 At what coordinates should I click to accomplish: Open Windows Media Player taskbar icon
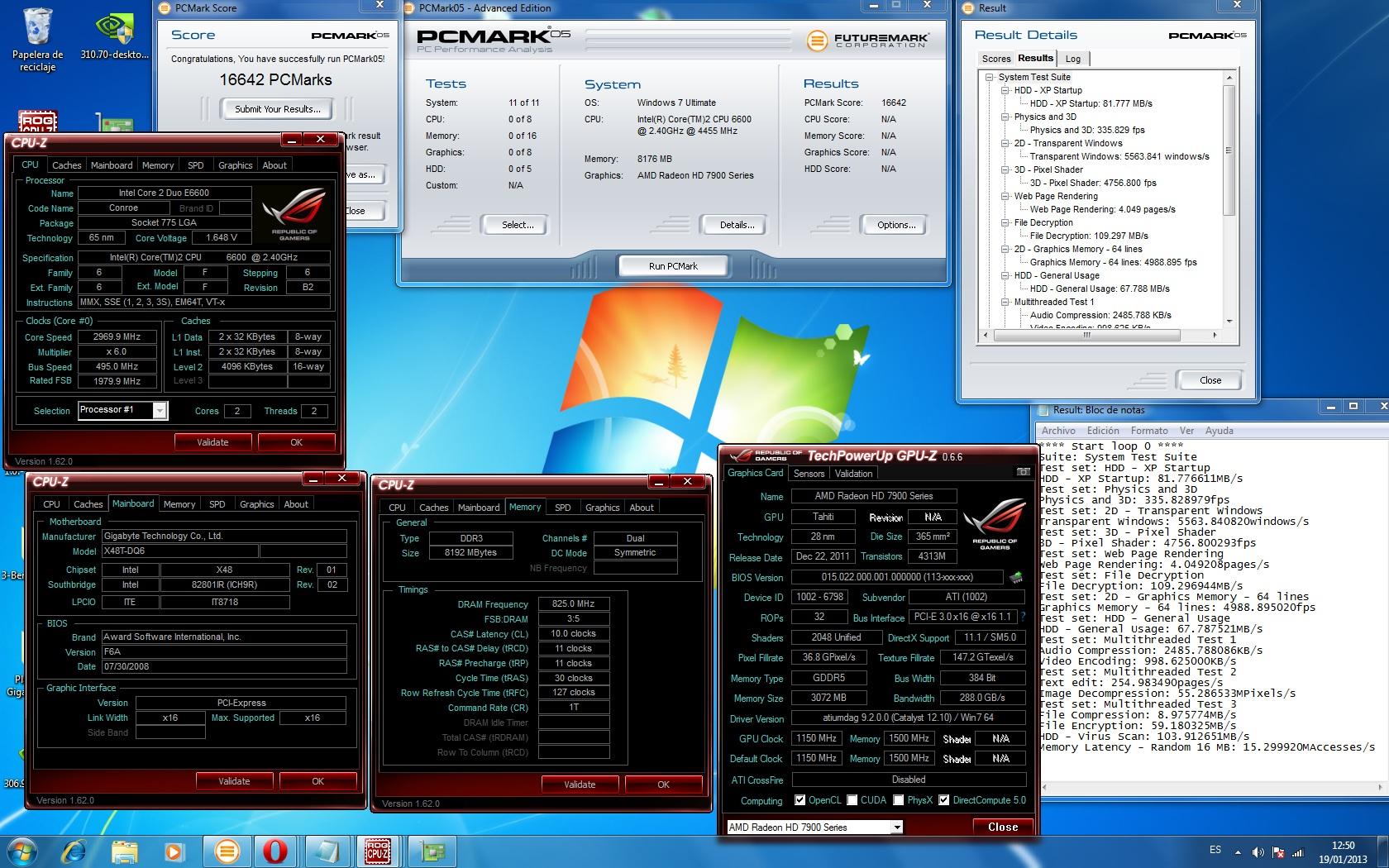point(174,851)
